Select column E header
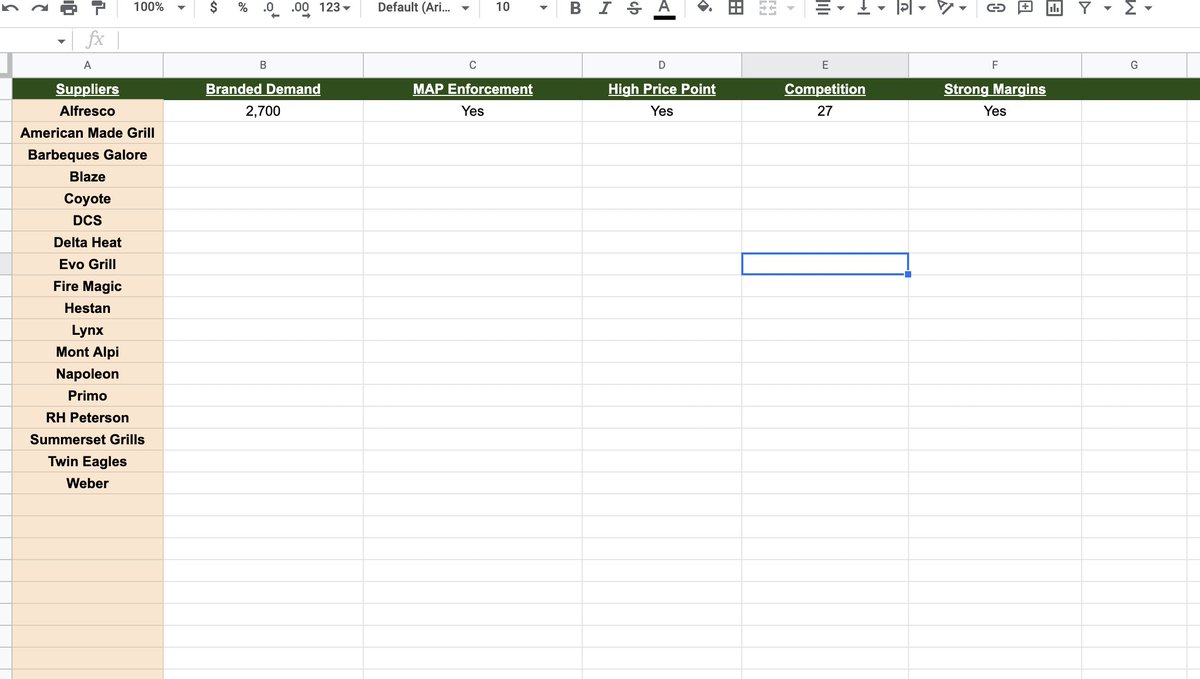 pyautogui.click(x=825, y=65)
